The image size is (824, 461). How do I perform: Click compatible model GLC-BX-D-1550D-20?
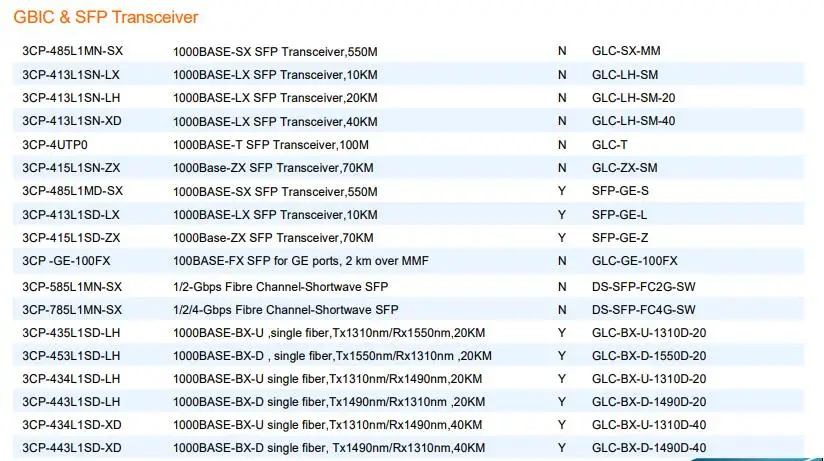(x=649, y=356)
